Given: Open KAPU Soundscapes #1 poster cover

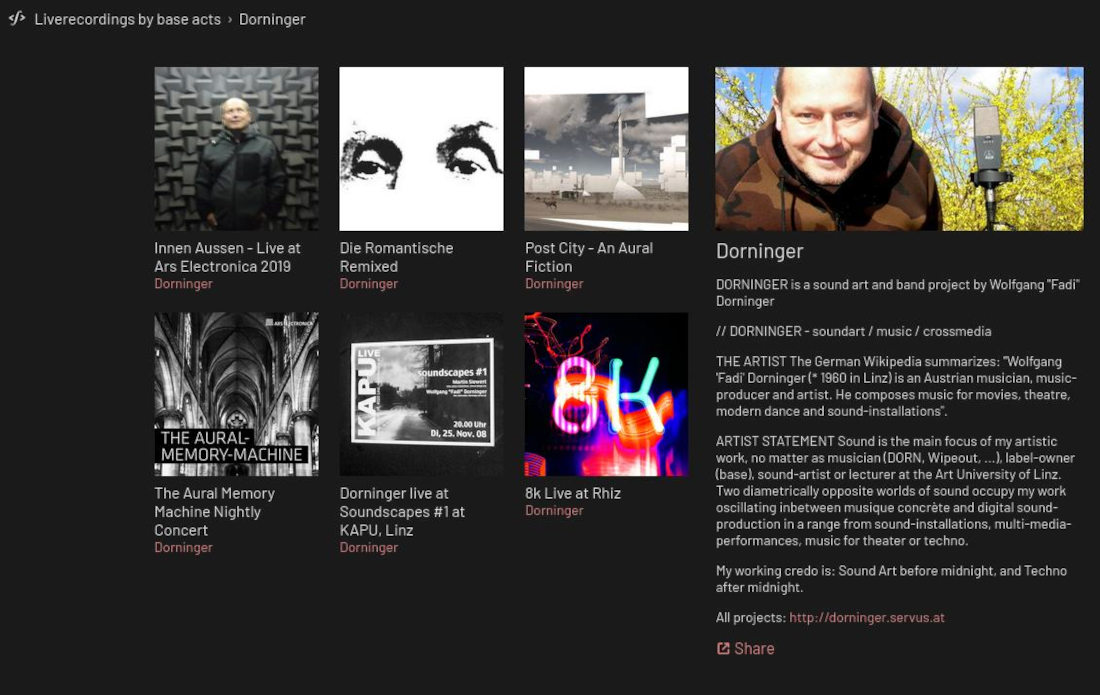Looking at the screenshot, I should [422, 394].
